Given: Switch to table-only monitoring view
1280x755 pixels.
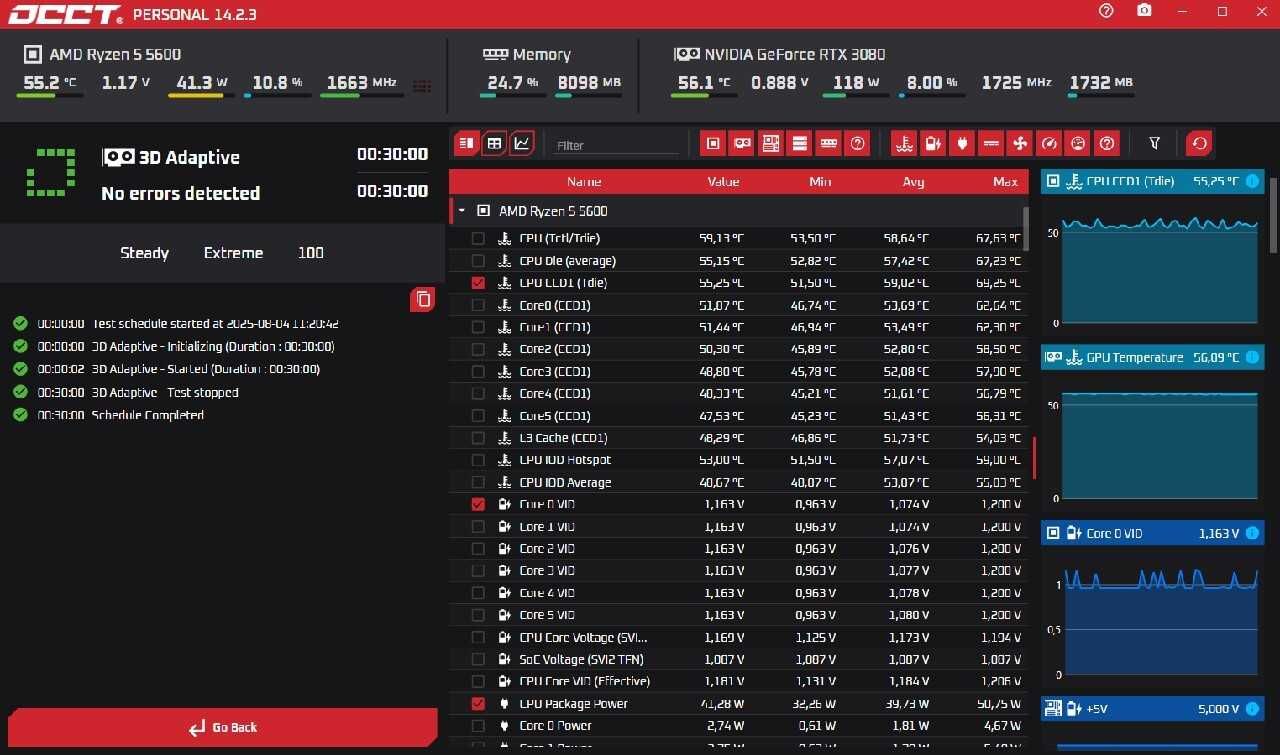Looking at the screenshot, I should click(494, 144).
